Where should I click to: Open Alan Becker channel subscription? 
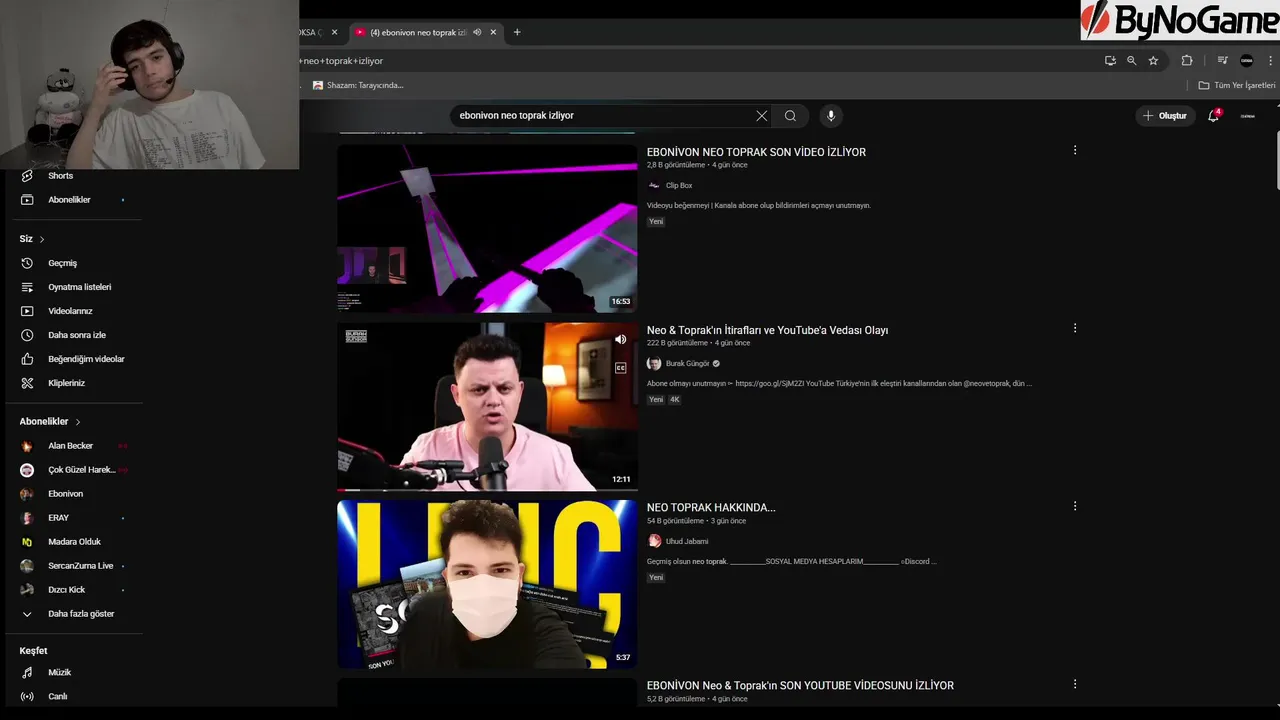click(x=70, y=446)
